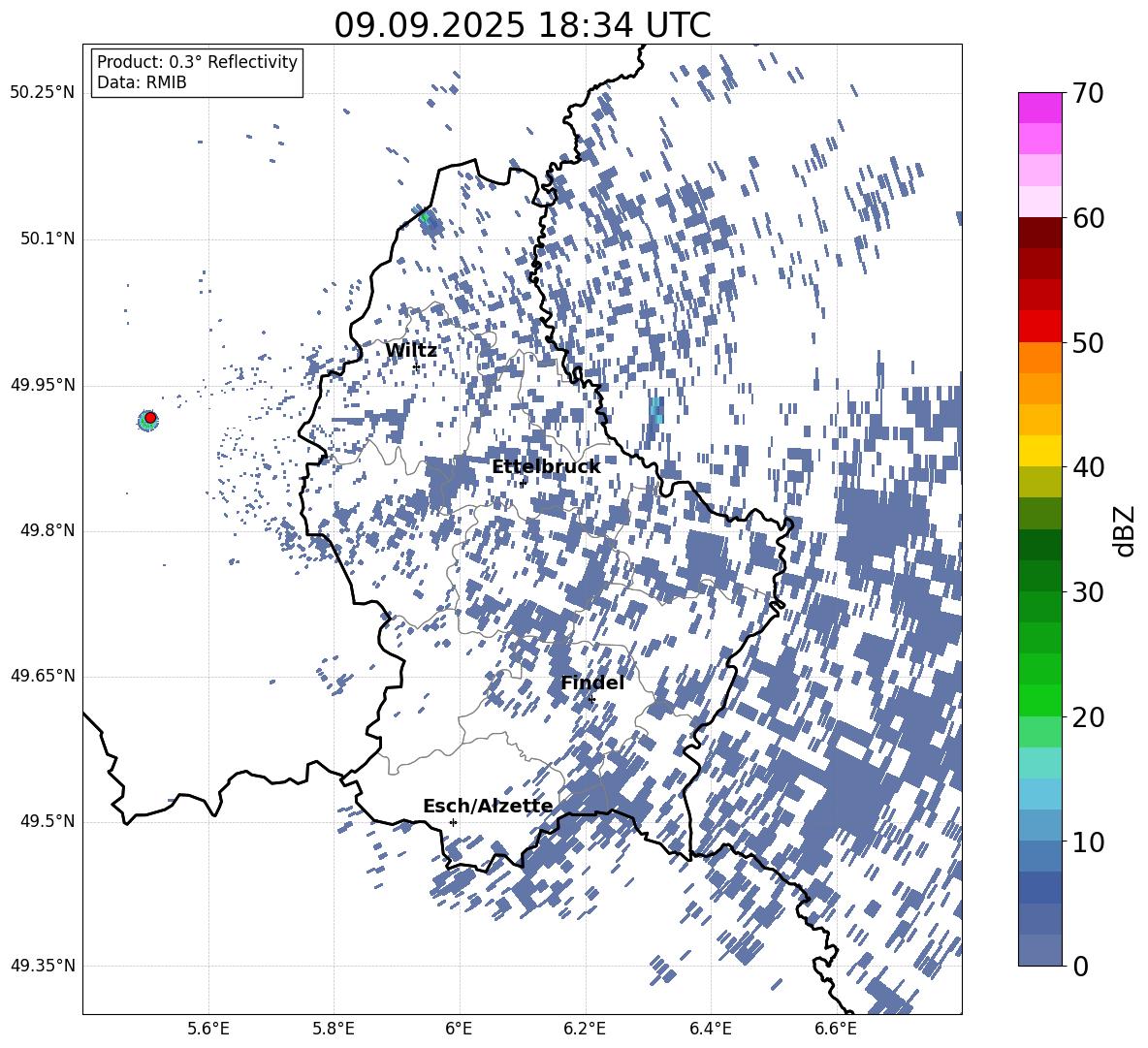Click the 40 value on colorbar

(x=1088, y=467)
